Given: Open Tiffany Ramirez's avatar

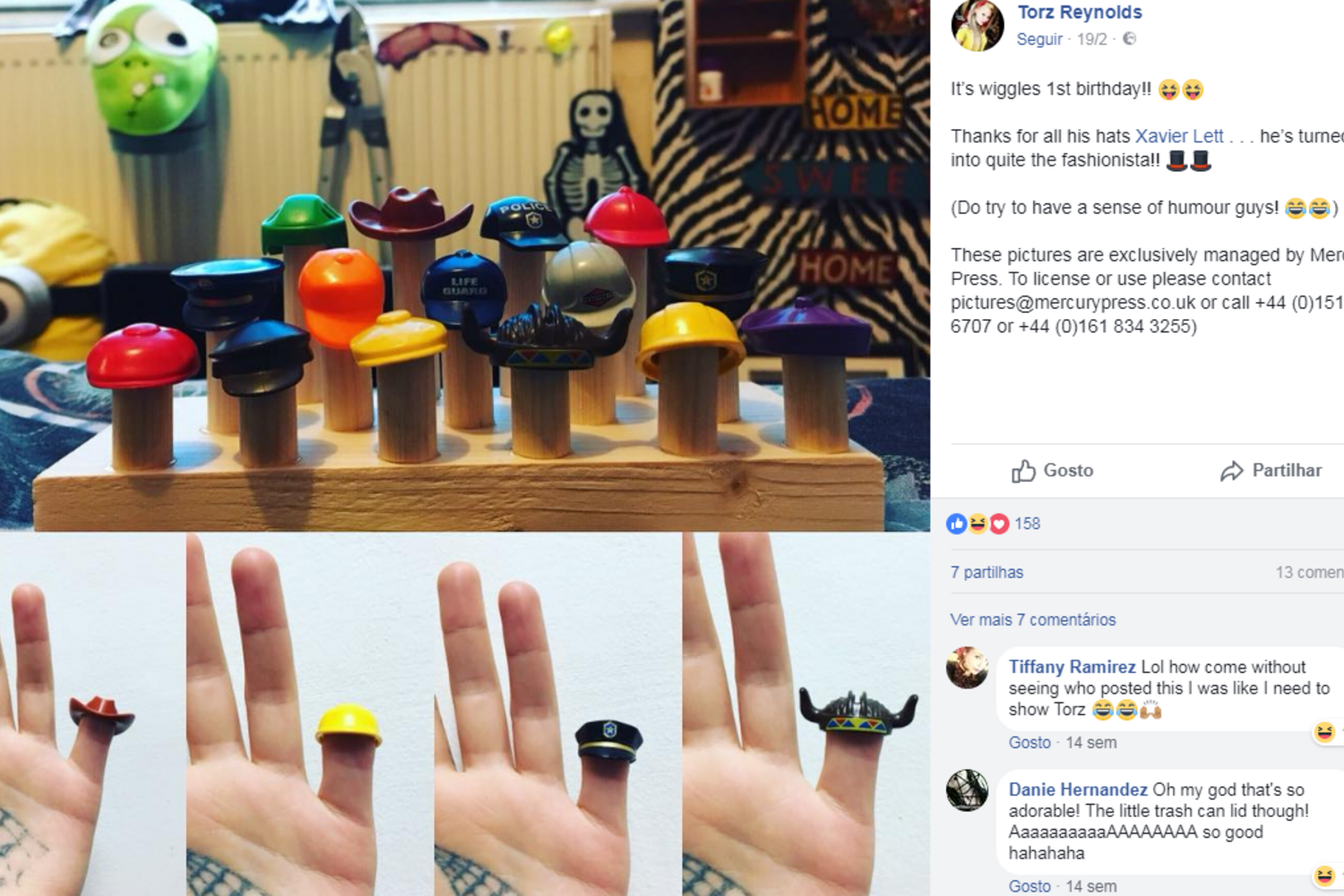Looking at the screenshot, I should 968,668.
